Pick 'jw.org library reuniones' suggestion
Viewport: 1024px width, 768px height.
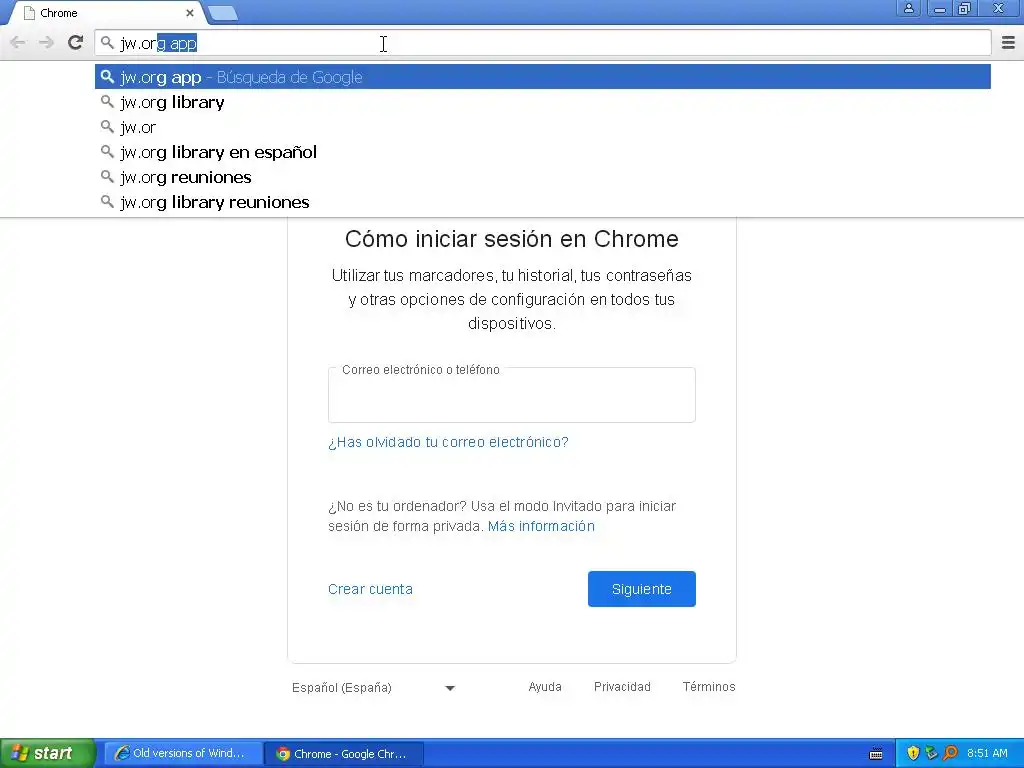(x=543, y=202)
